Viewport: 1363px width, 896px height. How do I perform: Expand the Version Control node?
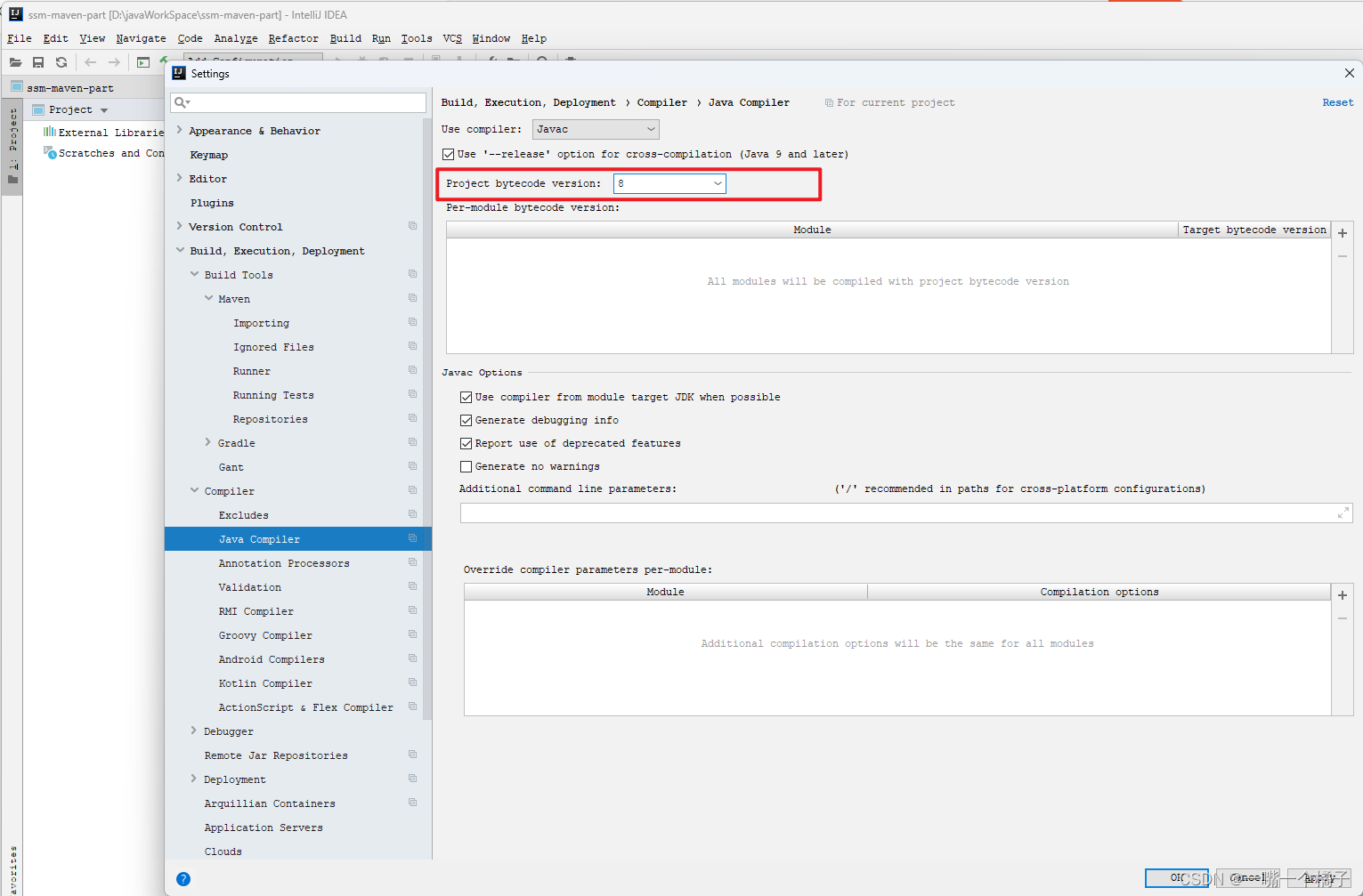(x=180, y=226)
